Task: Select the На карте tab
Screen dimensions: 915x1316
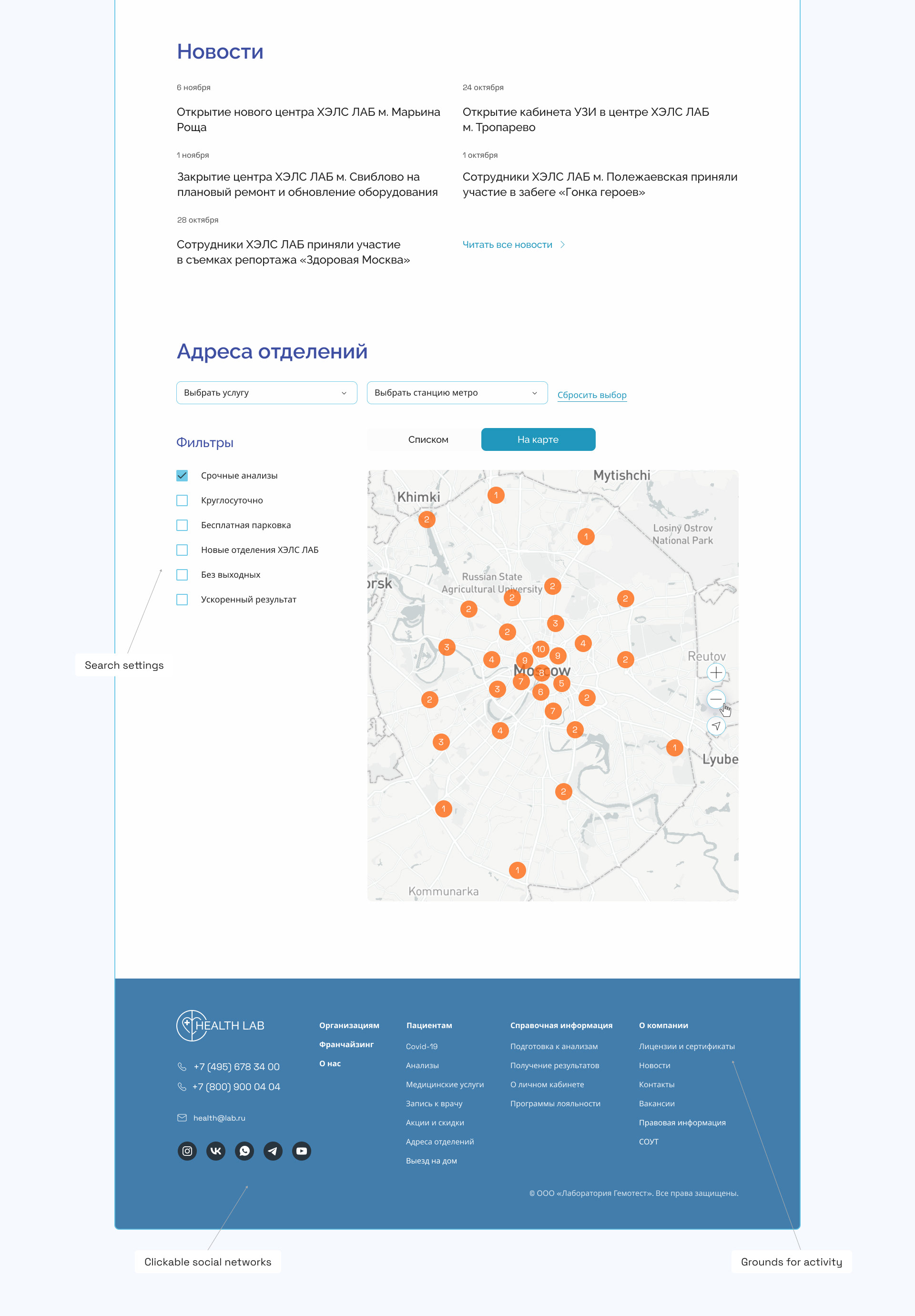Action: coord(538,439)
